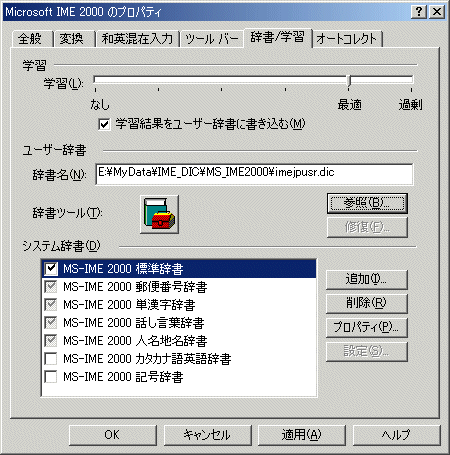
Task: Toggle 学習結果をユーザー辞書に書き込む checkbox
Action: [x=104, y=124]
